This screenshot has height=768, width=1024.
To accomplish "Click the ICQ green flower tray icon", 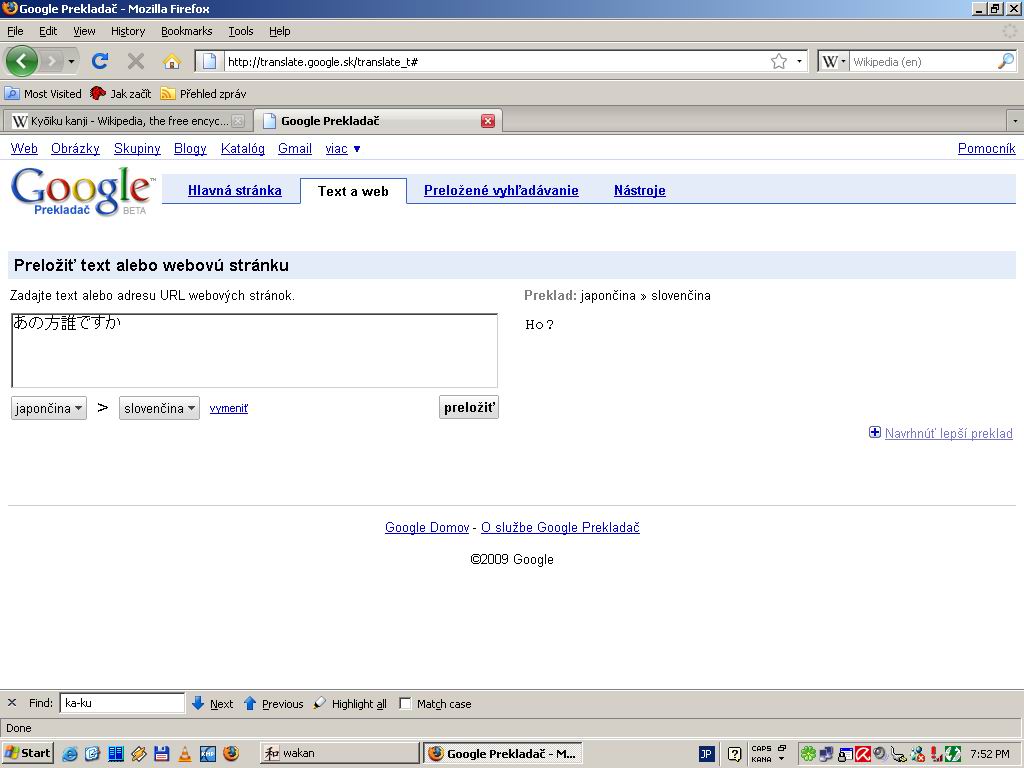I will pyautogui.click(x=808, y=754).
